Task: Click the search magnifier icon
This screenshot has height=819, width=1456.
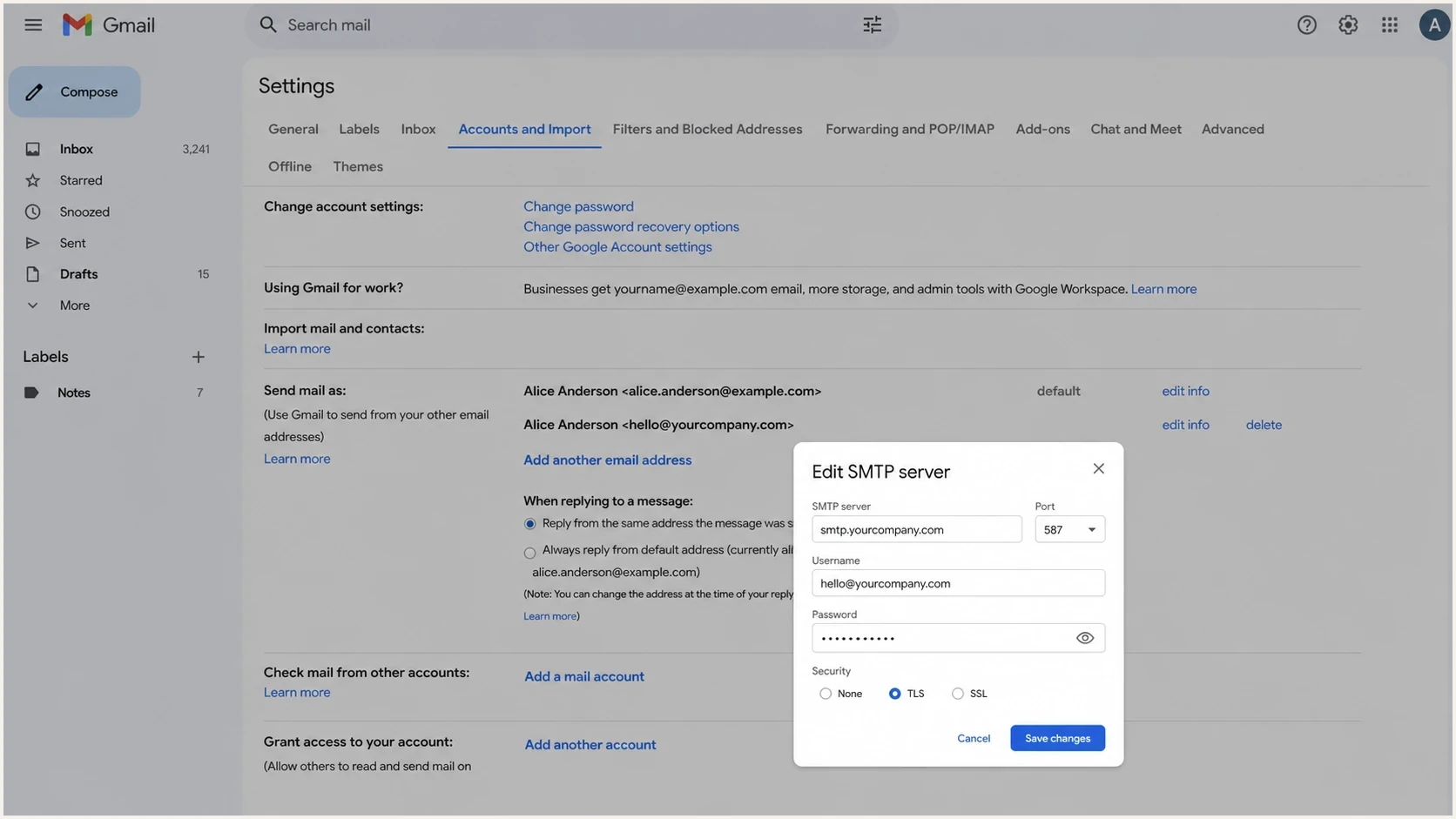Action: [268, 25]
